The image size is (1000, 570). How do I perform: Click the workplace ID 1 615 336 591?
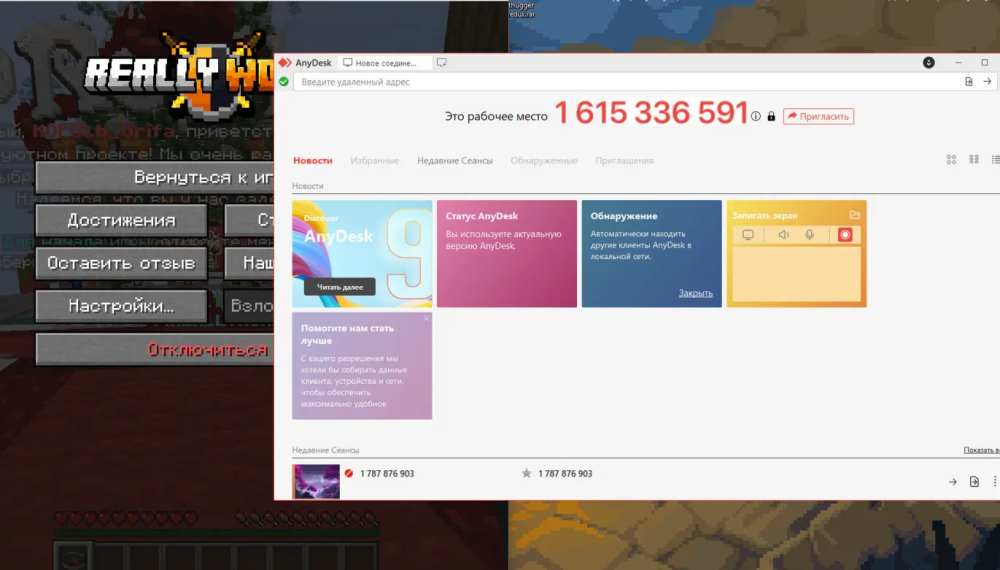click(651, 113)
